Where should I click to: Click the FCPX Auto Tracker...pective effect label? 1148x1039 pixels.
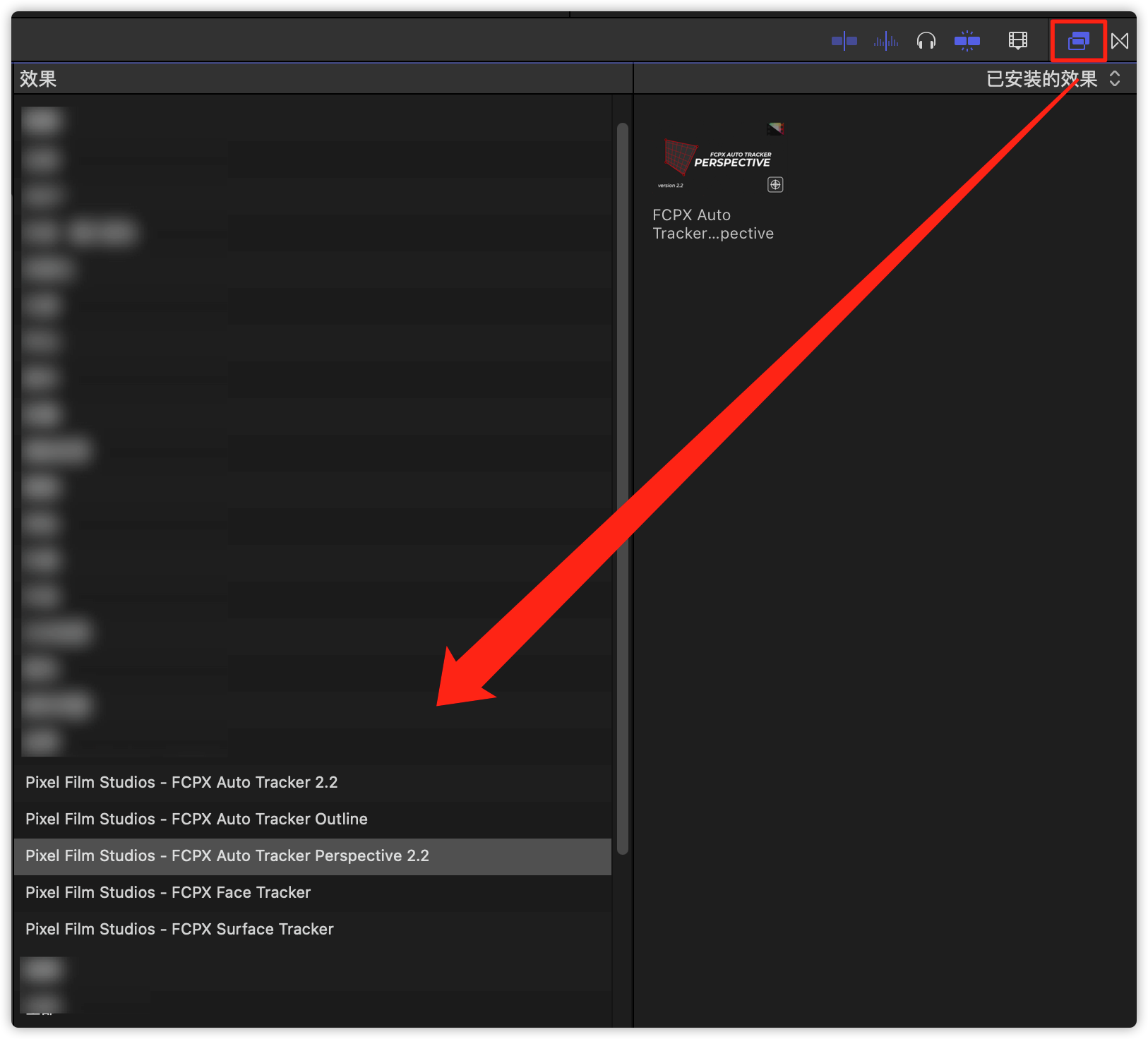(713, 224)
